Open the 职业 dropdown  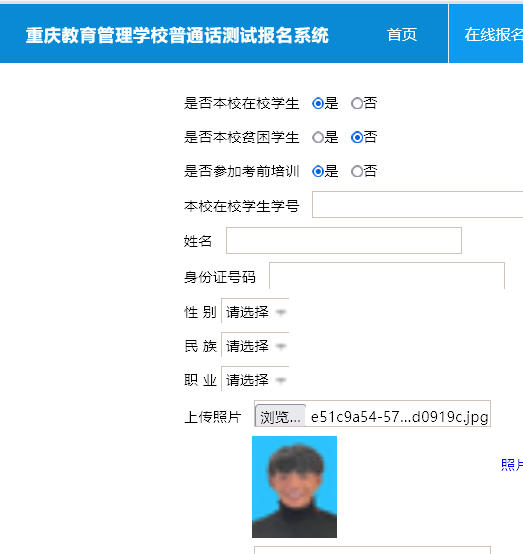pos(255,379)
